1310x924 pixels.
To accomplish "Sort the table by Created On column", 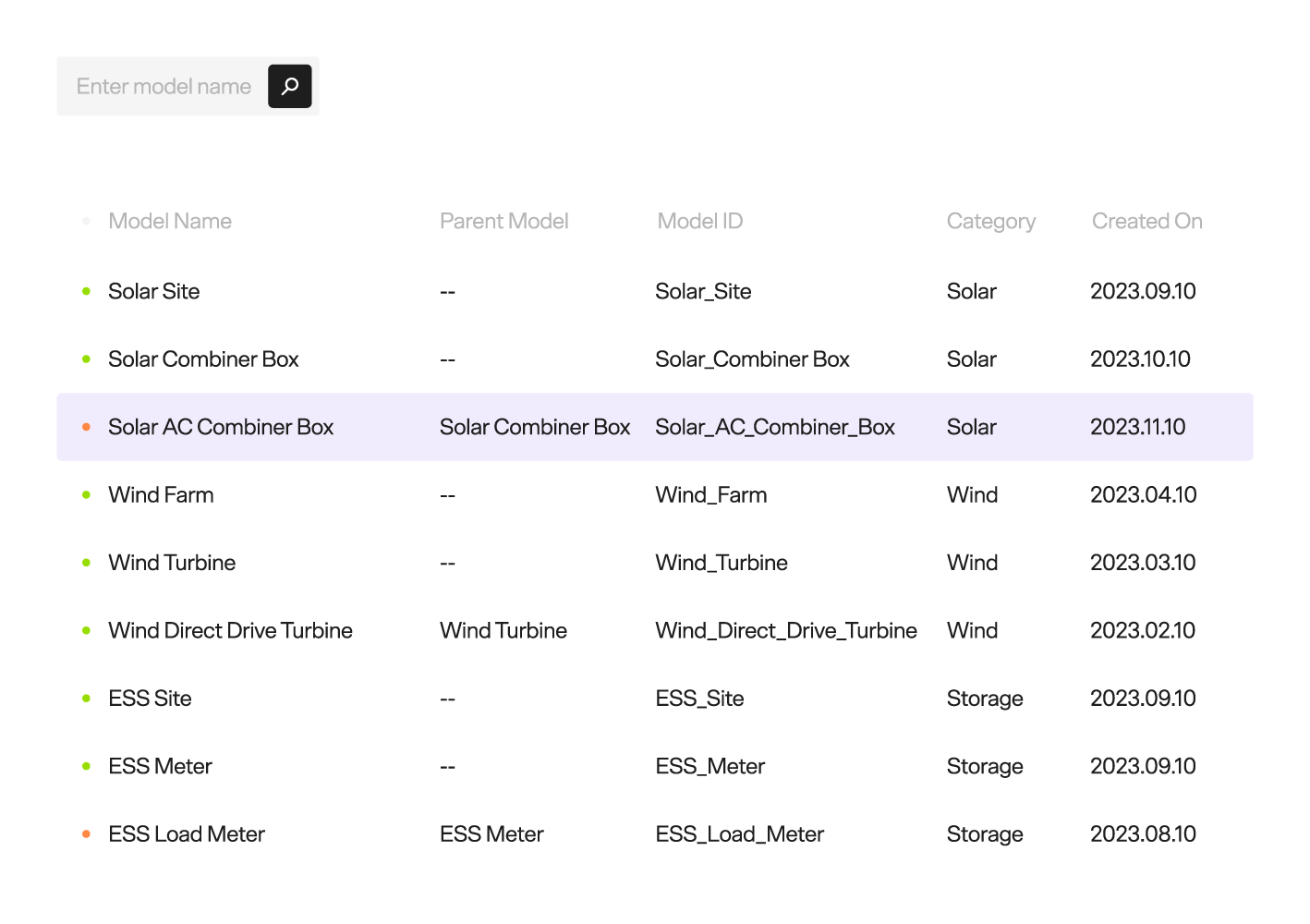I will (1146, 221).
